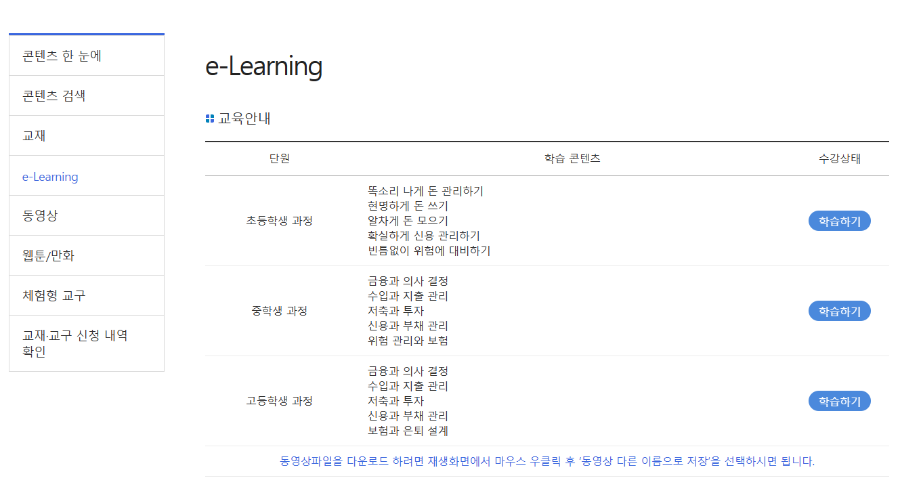Image resolution: width=900 pixels, height=503 pixels.
Task: Open the 콘텐츠 한 눈에 sidebar menu
Action: (x=87, y=56)
